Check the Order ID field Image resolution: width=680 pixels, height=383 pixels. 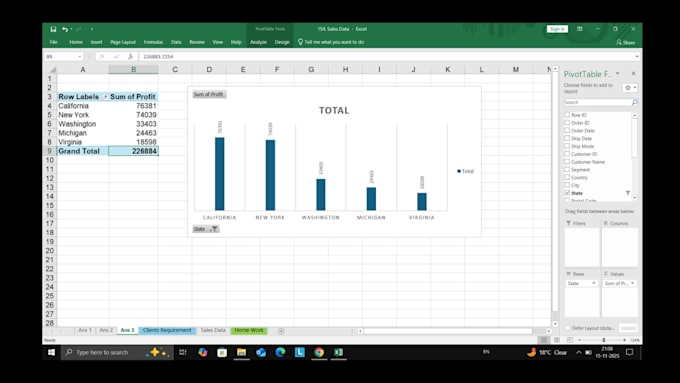tap(567, 123)
